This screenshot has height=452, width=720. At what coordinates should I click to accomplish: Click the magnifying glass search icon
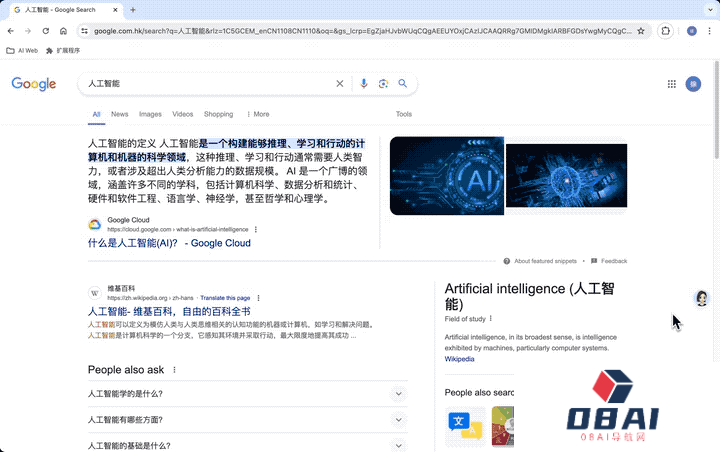(403, 84)
